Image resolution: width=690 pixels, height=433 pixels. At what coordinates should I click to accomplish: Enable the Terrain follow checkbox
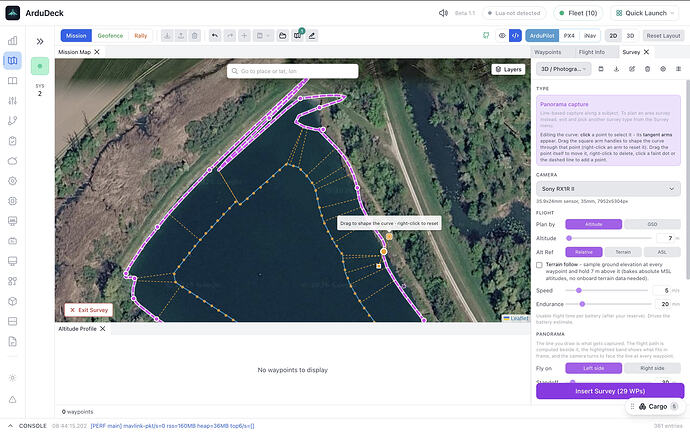click(539, 265)
